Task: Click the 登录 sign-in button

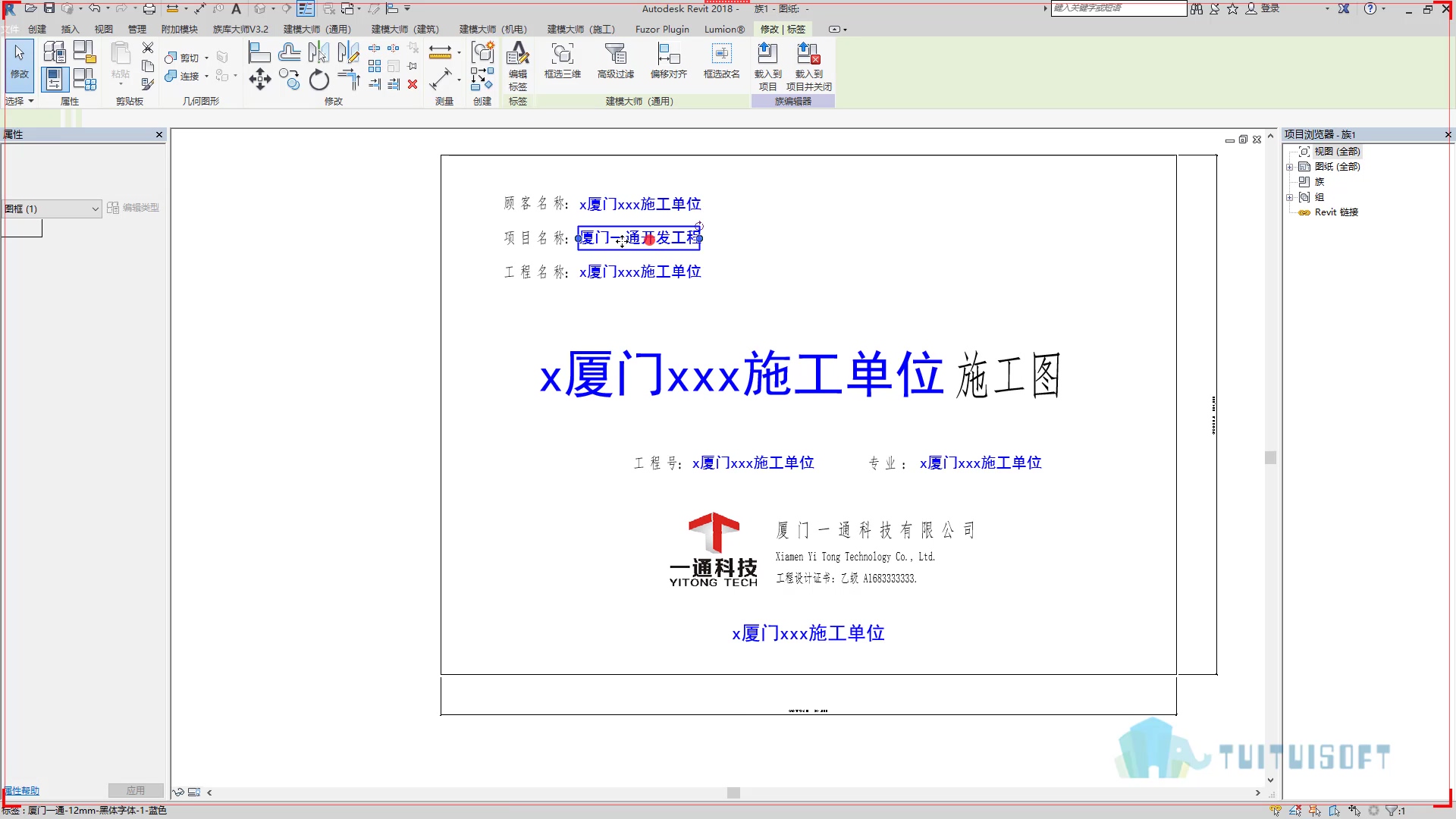Action: [x=1263, y=8]
